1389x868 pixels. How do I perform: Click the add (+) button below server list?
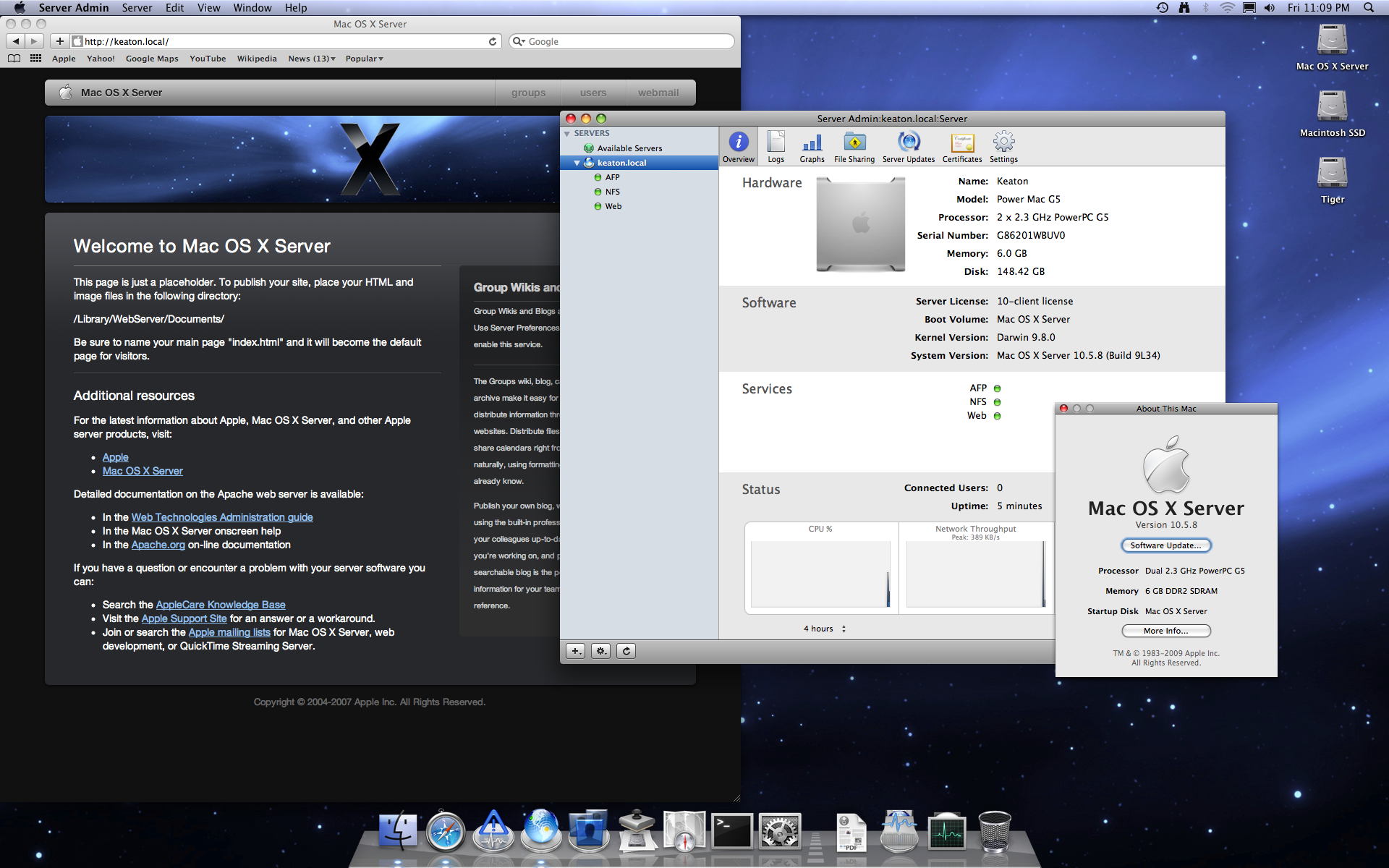(575, 651)
